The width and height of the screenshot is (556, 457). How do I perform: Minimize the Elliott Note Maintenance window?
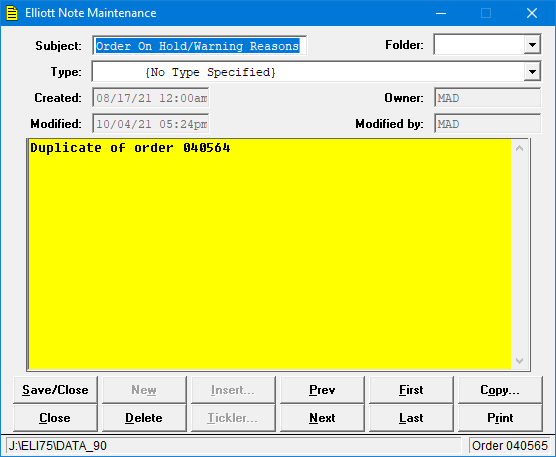tap(441, 13)
